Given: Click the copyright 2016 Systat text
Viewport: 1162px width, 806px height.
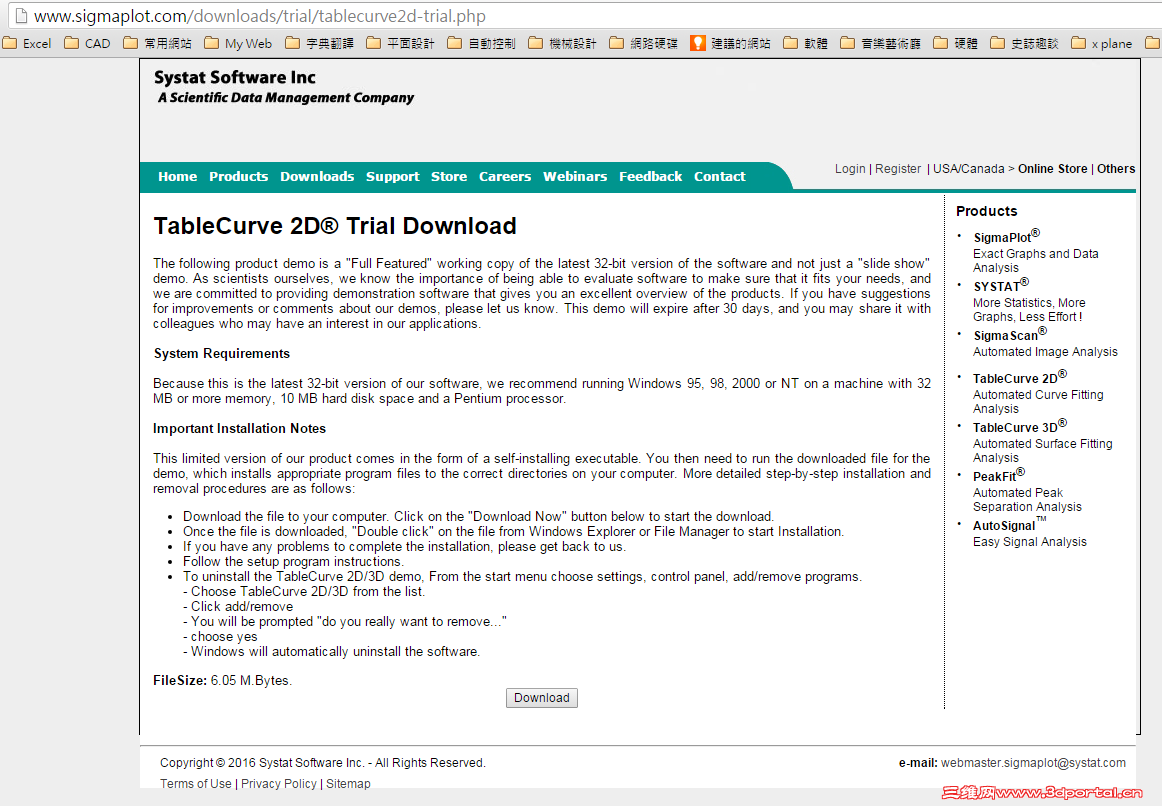Looking at the screenshot, I should [322, 763].
